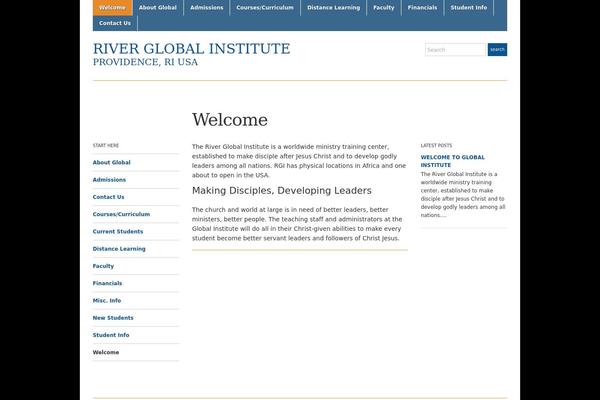Click the blue Search button
This screenshot has width=600, height=400.
[x=497, y=50]
